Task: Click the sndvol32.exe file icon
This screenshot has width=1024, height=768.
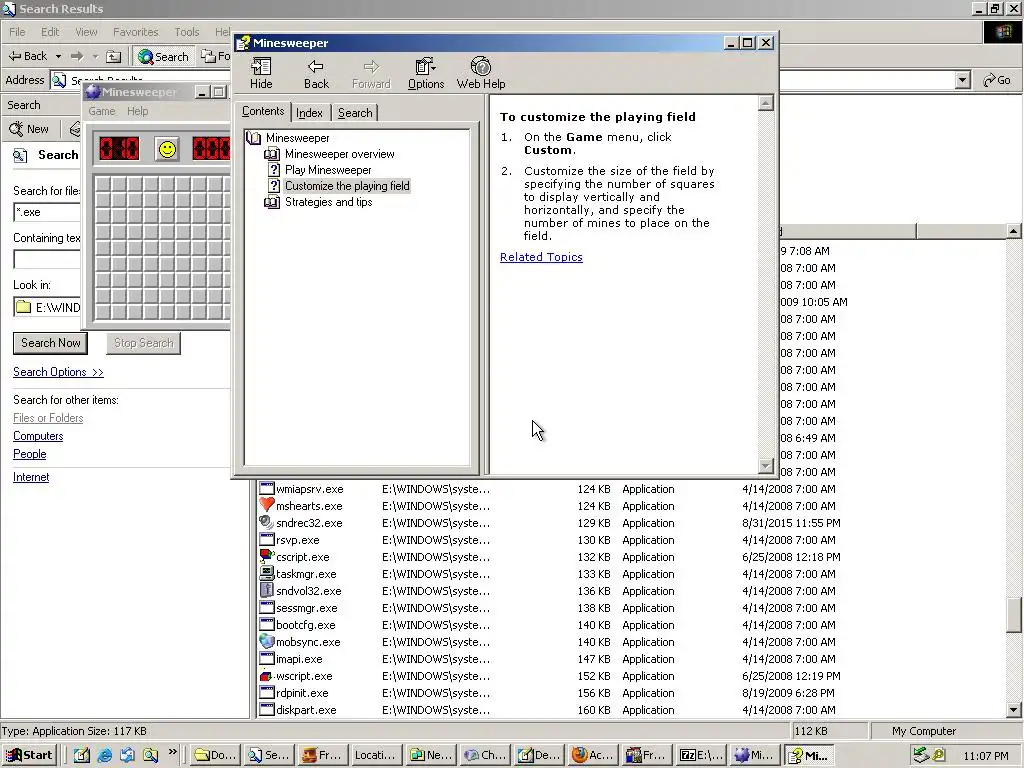Action: click(266, 590)
